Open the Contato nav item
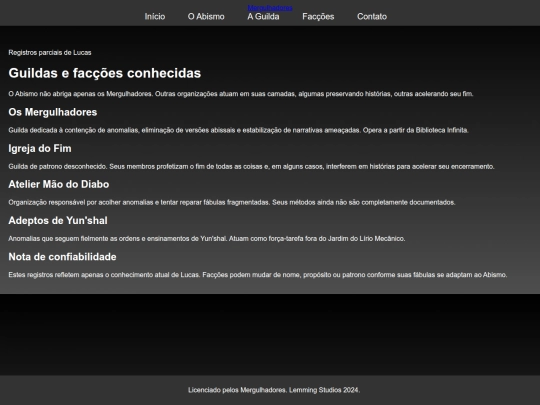 (372, 17)
